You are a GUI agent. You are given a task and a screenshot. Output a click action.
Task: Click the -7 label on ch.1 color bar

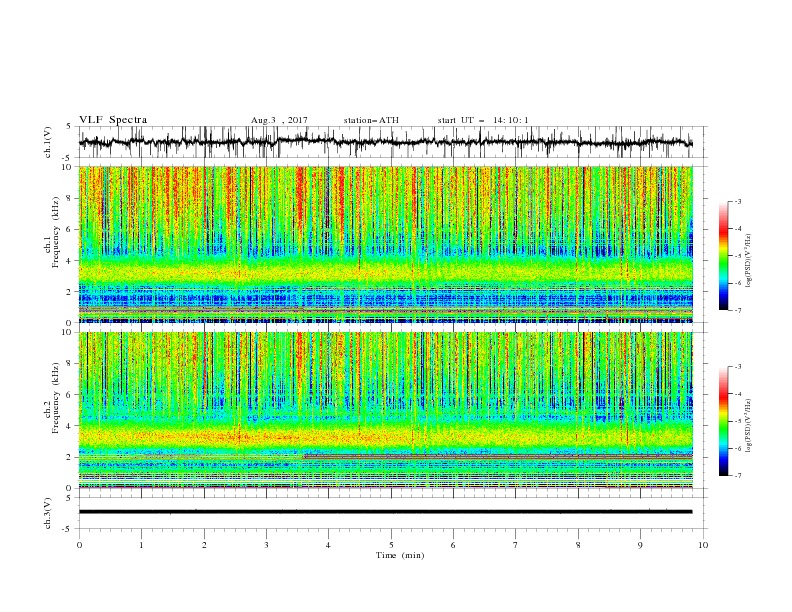(x=737, y=311)
